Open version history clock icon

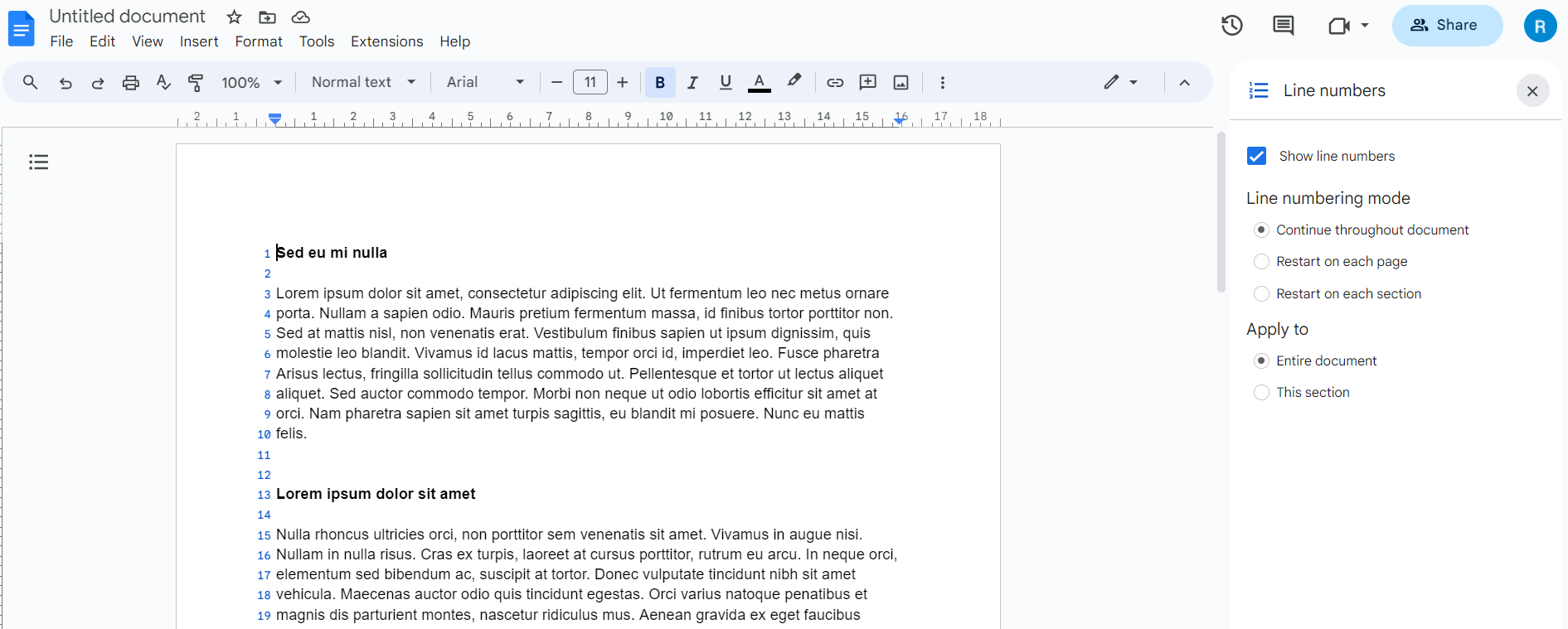1232,26
